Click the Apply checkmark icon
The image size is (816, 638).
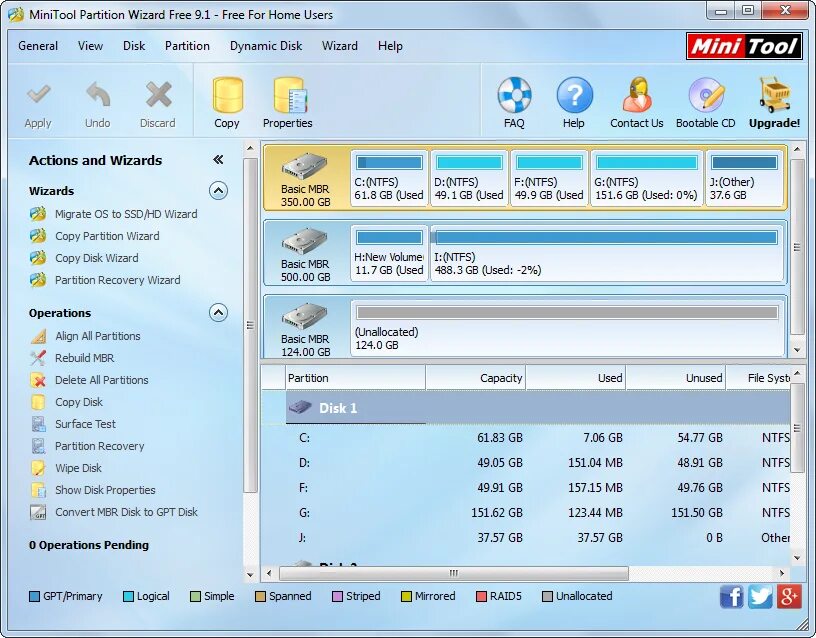(39, 95)
